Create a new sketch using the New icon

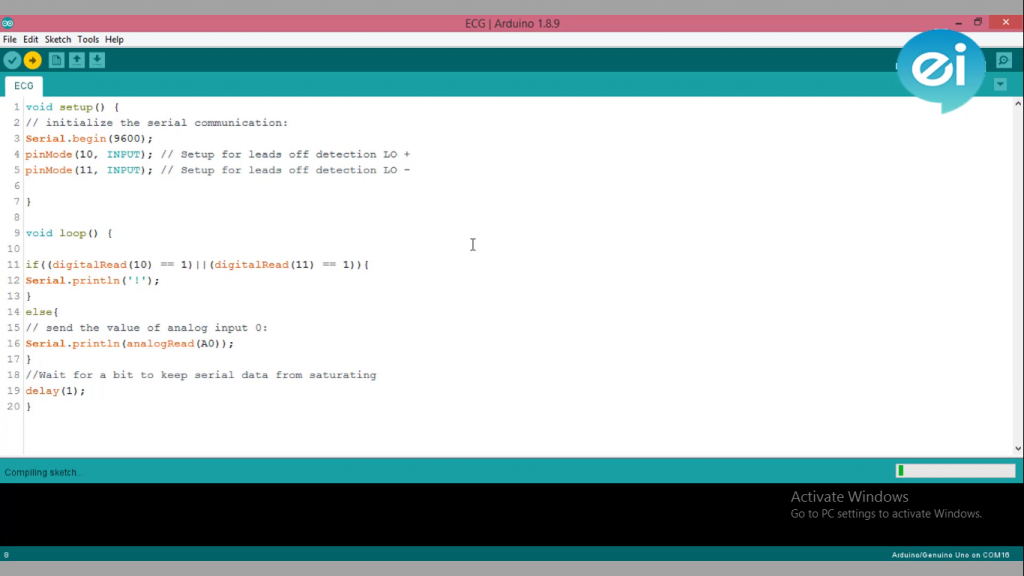(56, 60)
